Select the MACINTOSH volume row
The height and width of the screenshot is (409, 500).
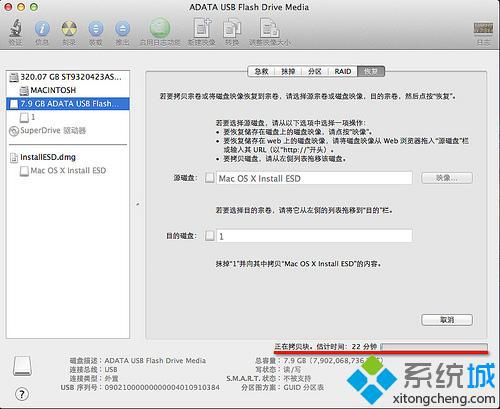click(x=68, y=90)
